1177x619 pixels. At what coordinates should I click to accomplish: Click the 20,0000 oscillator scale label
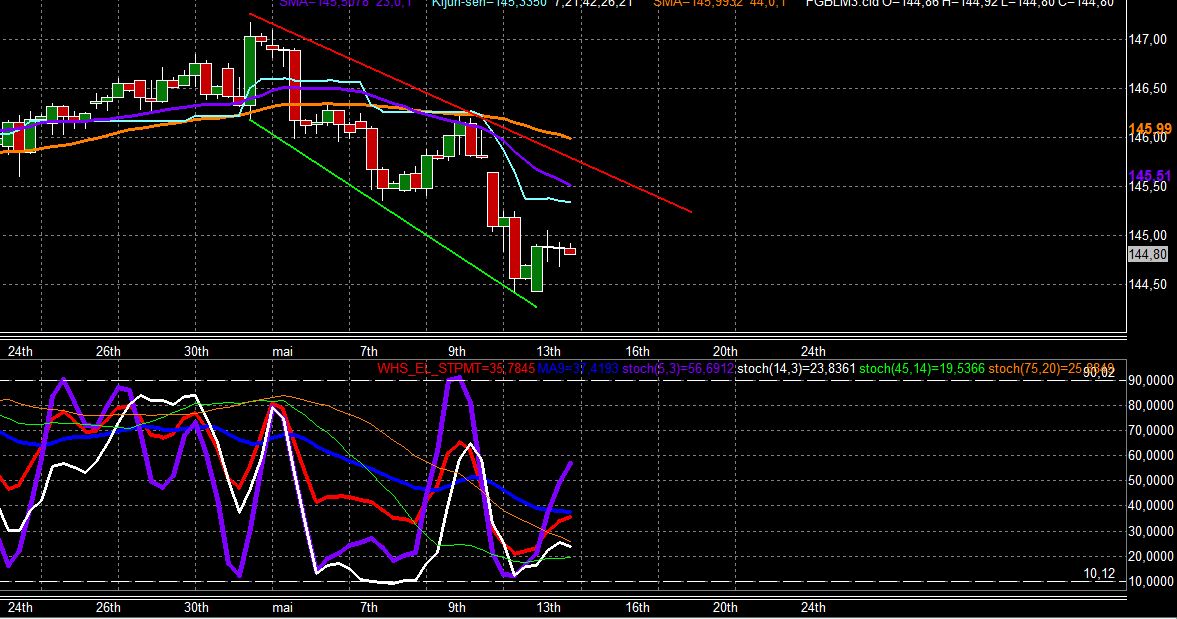click(x=1151, y=557)
